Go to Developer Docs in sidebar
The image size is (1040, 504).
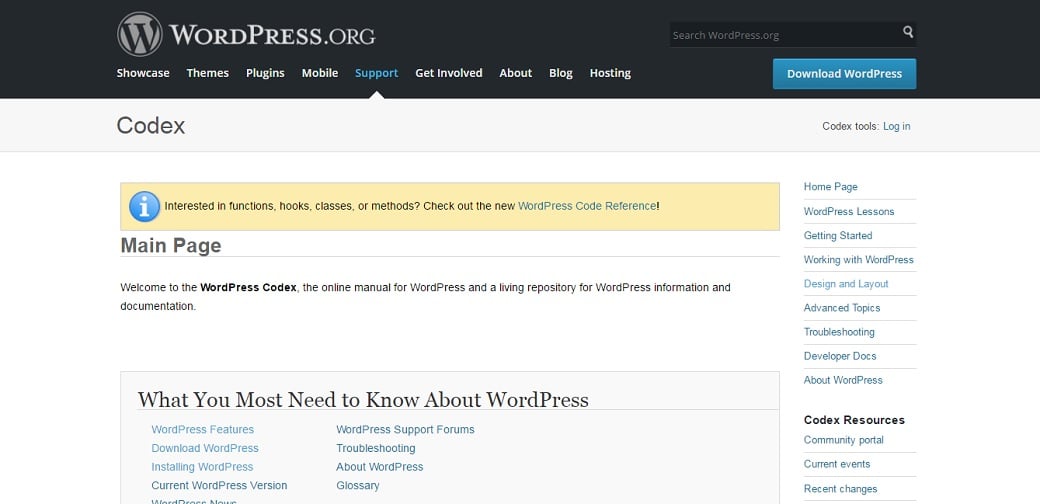pos(840,356)
